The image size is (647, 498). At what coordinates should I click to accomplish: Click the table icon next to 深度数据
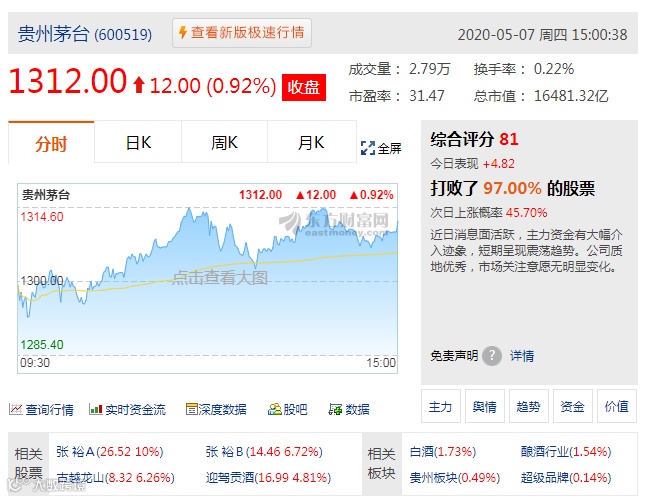point(192,409)
